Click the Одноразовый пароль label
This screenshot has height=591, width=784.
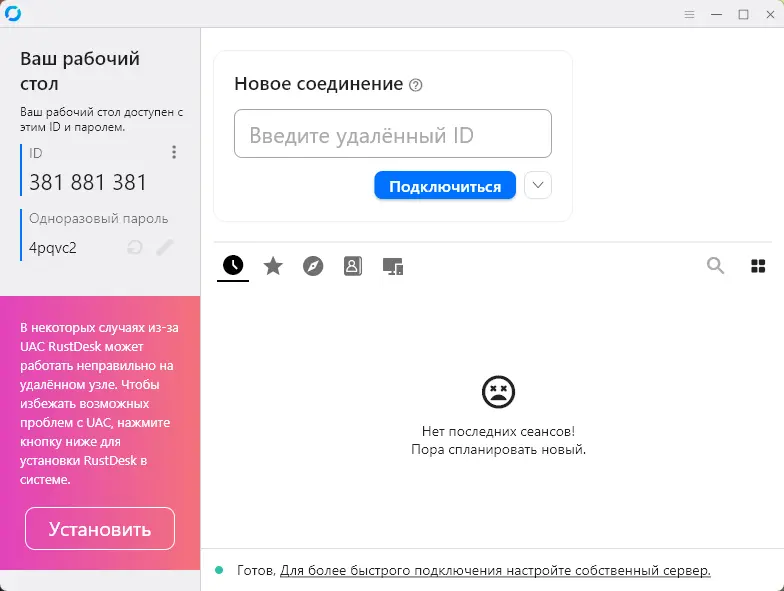98,219
